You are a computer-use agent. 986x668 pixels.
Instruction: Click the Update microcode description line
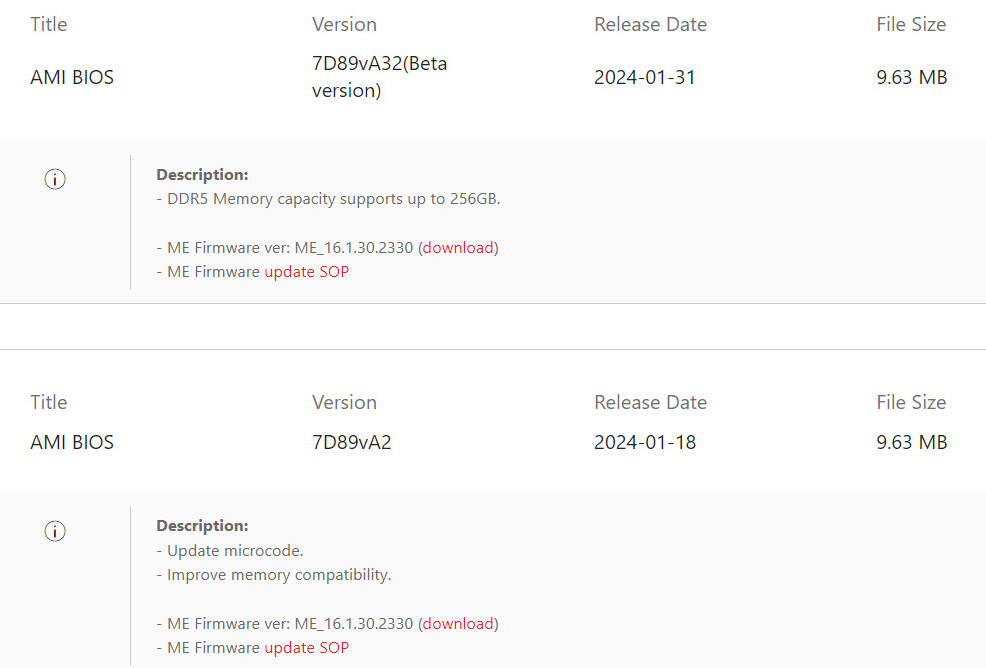230,550
